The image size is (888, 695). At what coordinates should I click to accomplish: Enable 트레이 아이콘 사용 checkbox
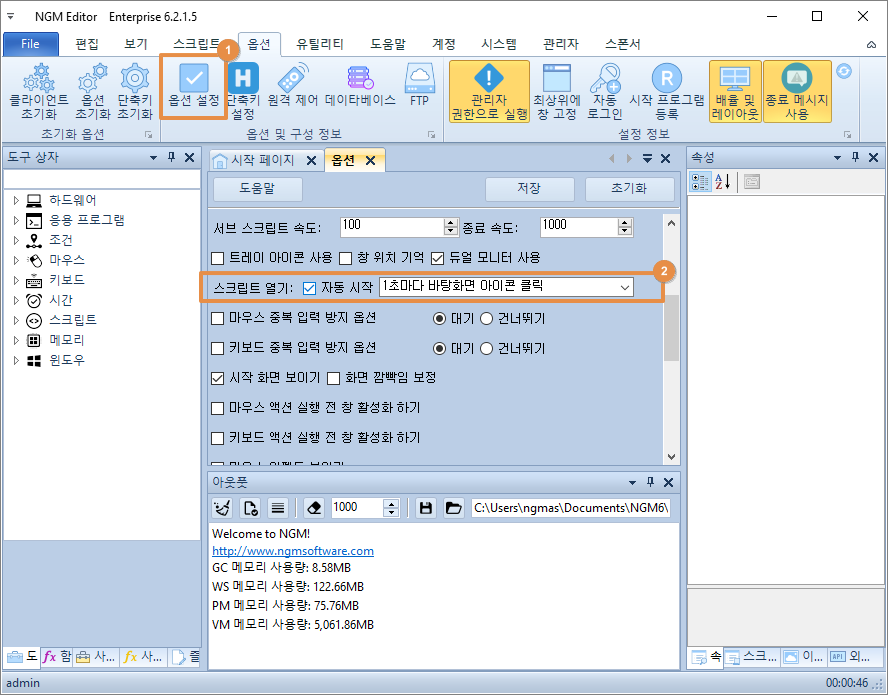[x=217, y=259]
